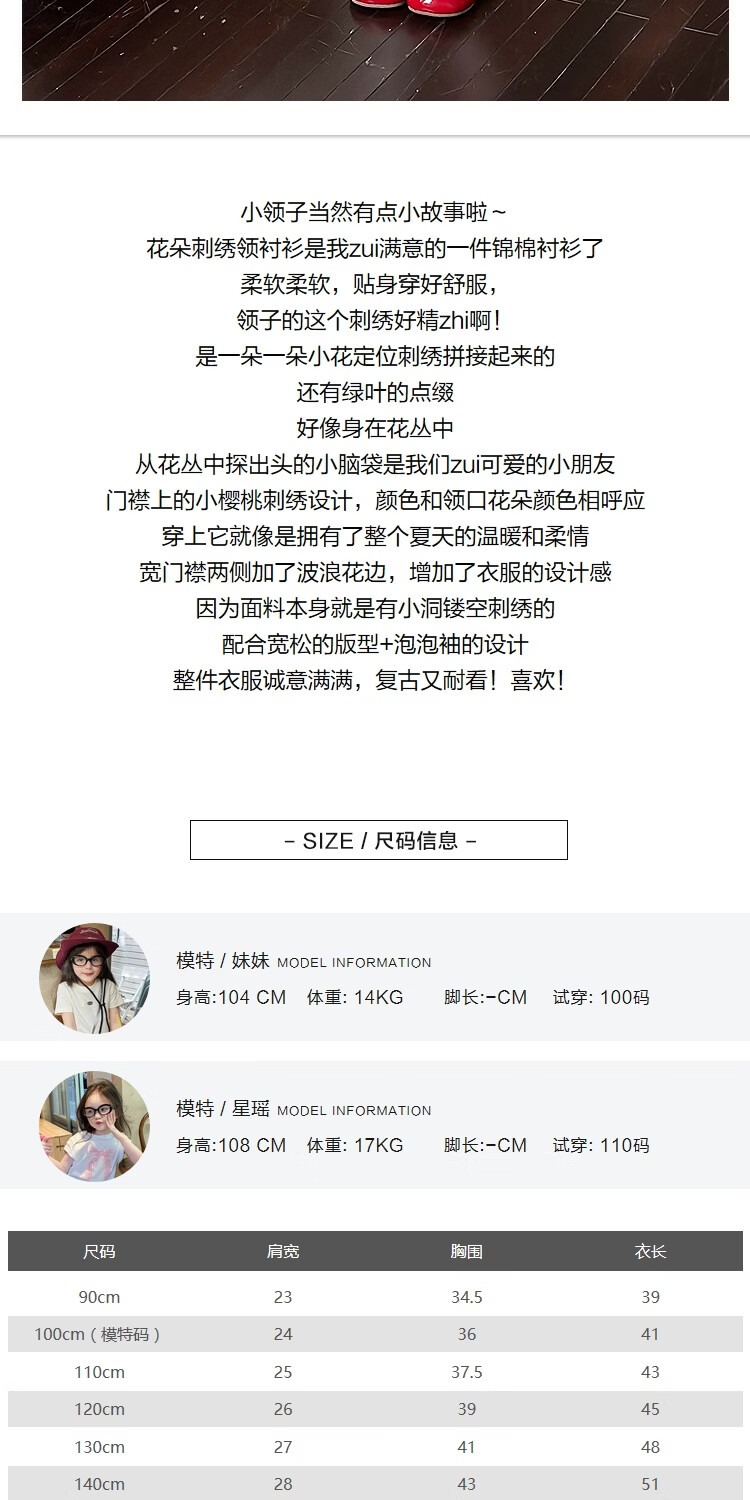The image size is (750, 1500).
Task: Click the 小领子当然有点小故事啦 text line
Action: 375,212
